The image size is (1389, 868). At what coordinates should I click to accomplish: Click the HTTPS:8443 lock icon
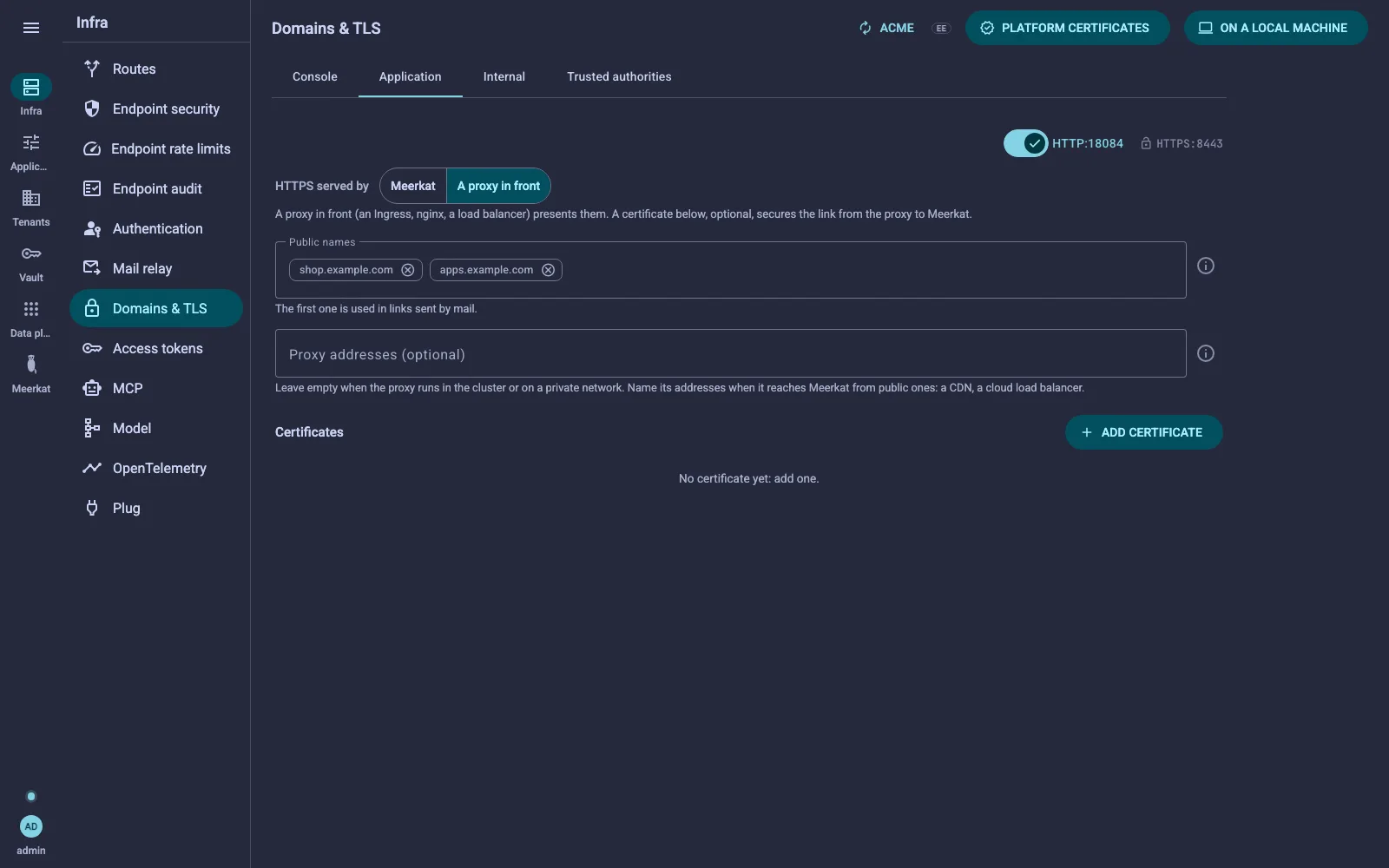(1146, 143)
